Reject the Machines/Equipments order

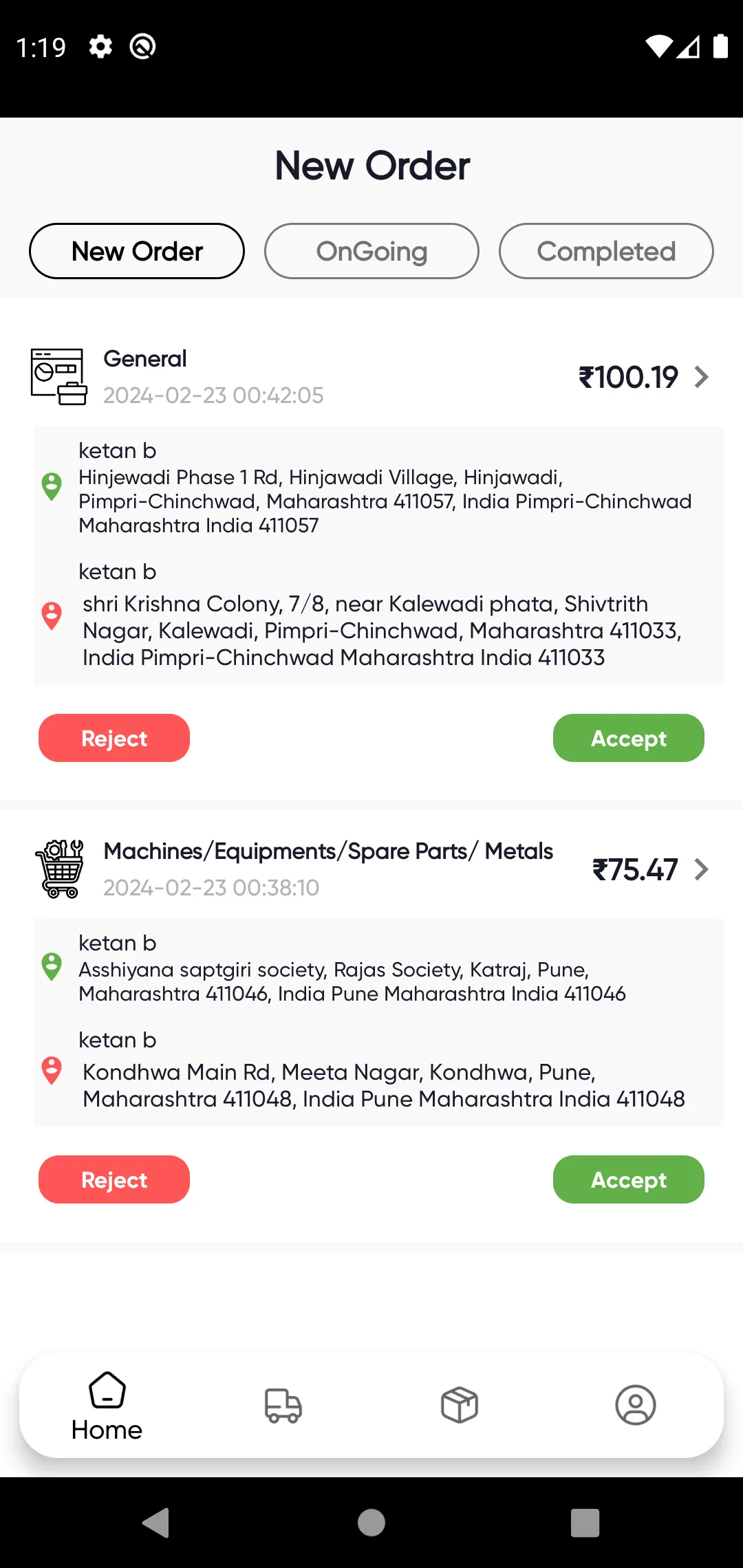pos(114,1179)
